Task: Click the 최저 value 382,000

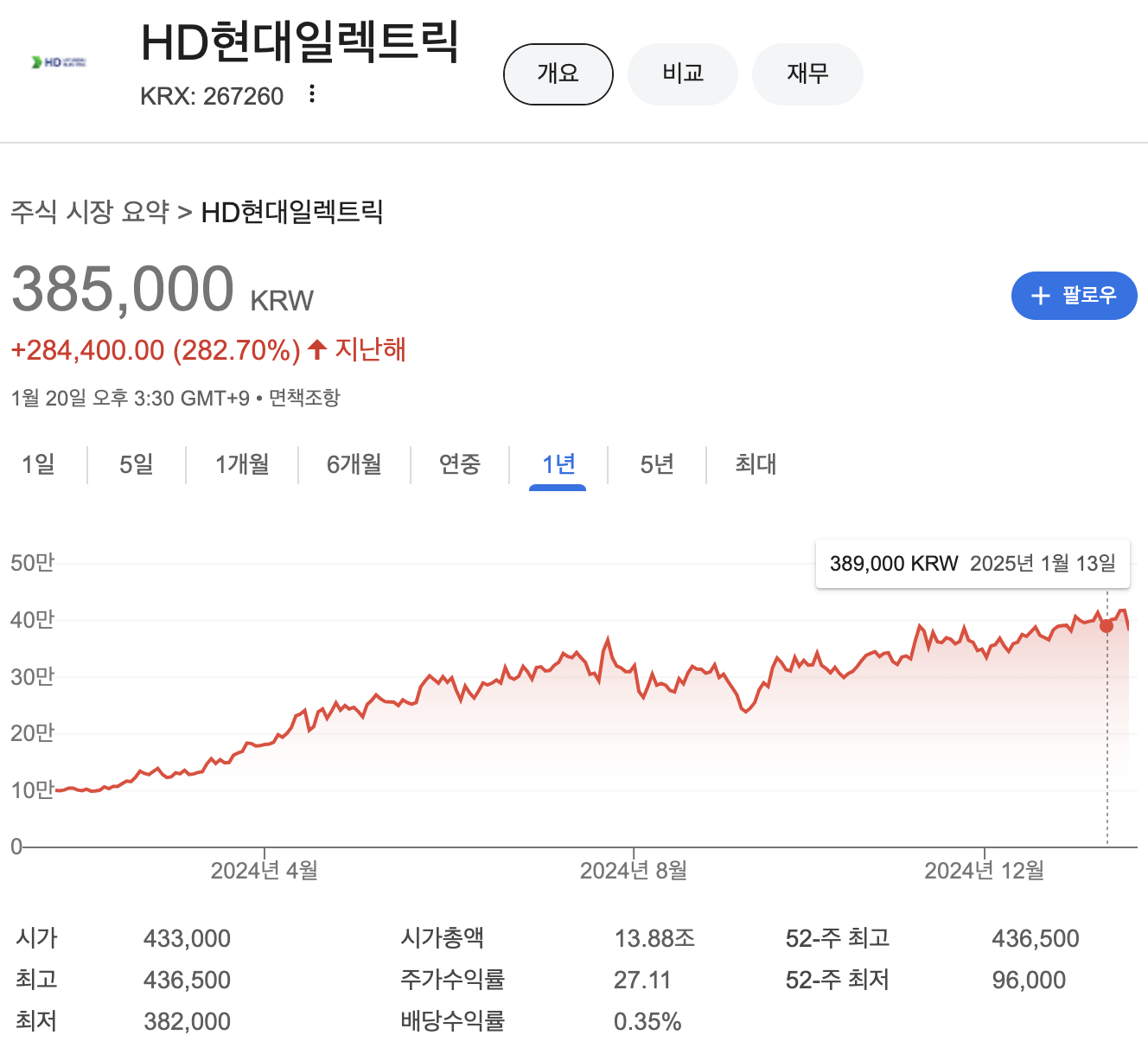Action: 188,1021
